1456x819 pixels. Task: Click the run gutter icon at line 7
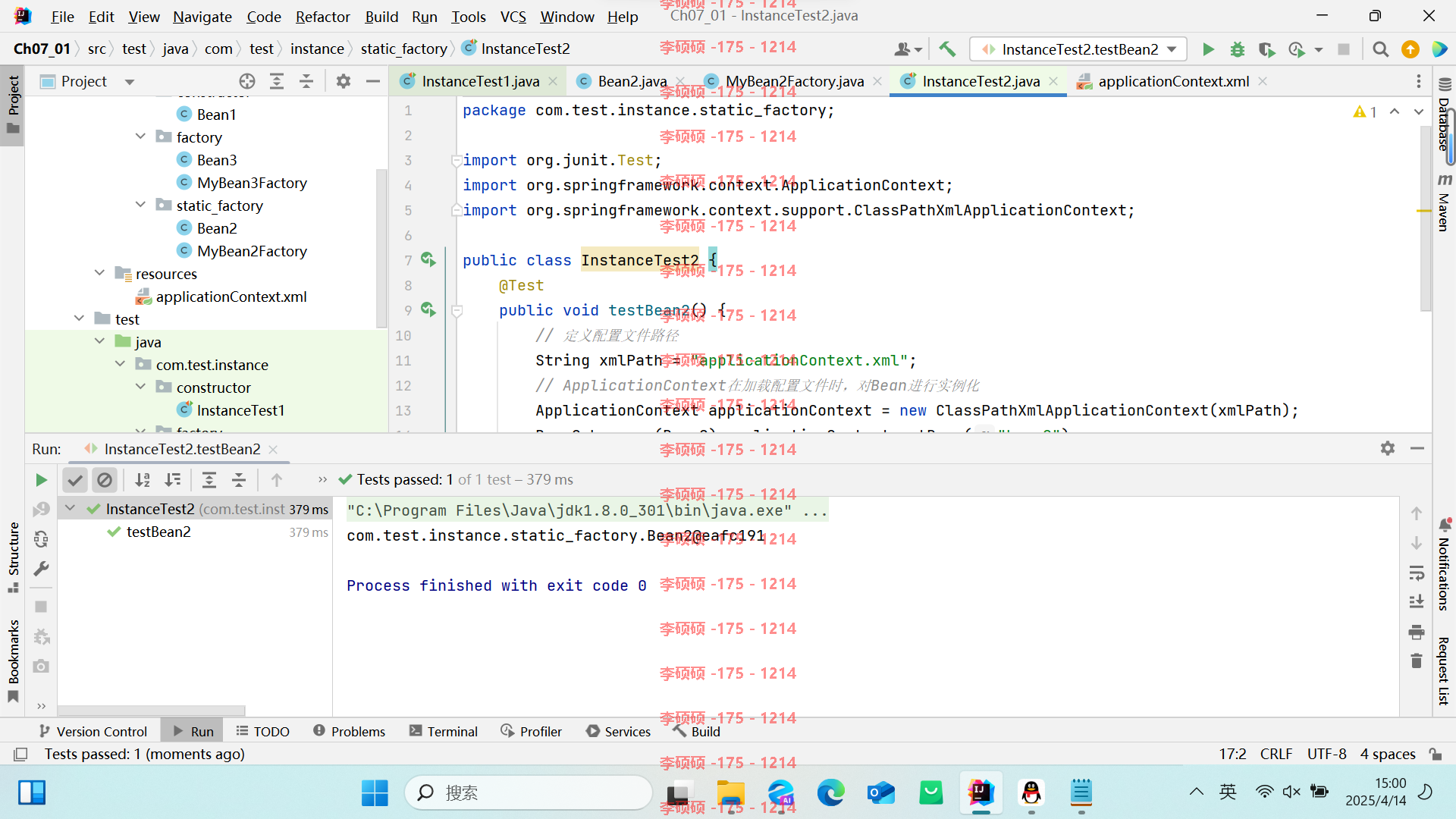[428, 259]
